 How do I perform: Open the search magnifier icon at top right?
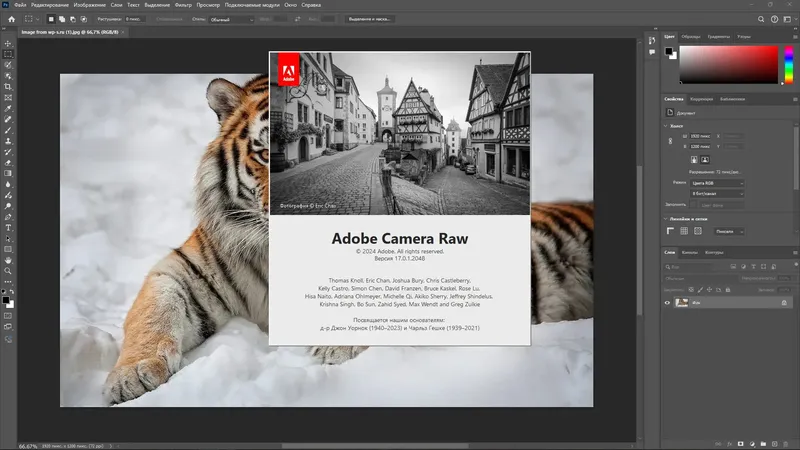(763, 19)
